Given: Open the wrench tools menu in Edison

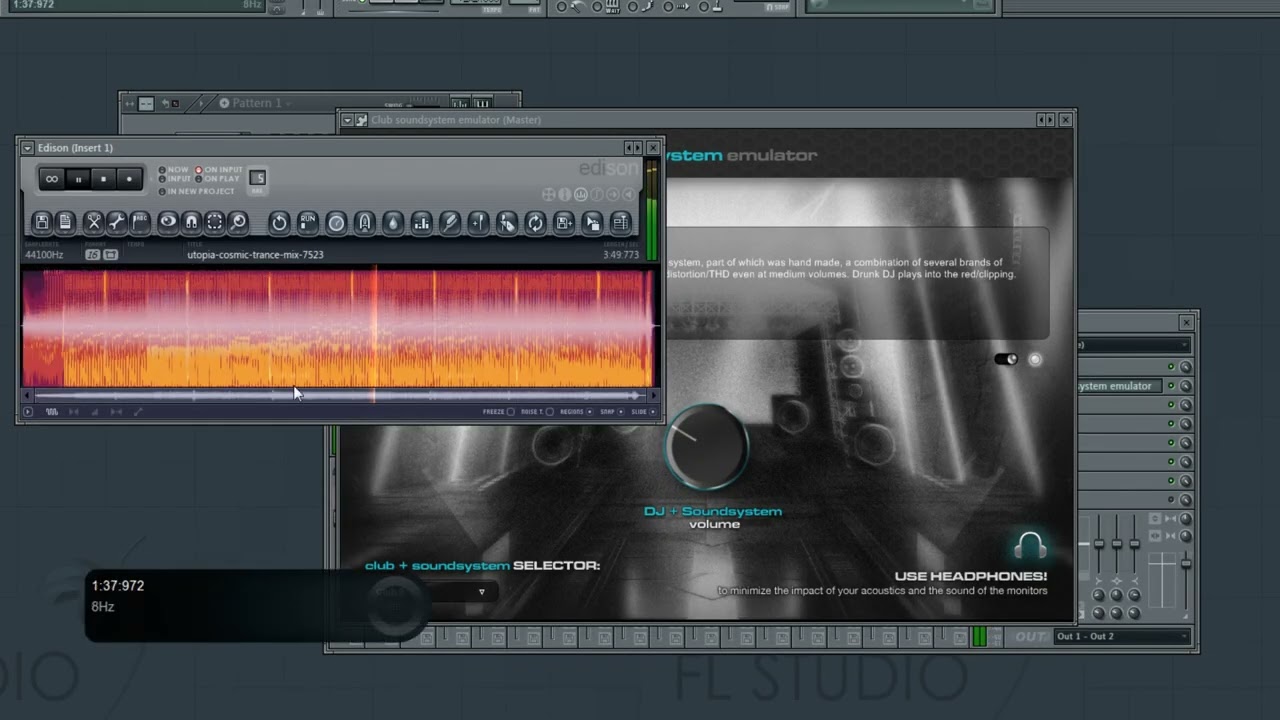Looking at the screenshot, I should tap(116, 222).
